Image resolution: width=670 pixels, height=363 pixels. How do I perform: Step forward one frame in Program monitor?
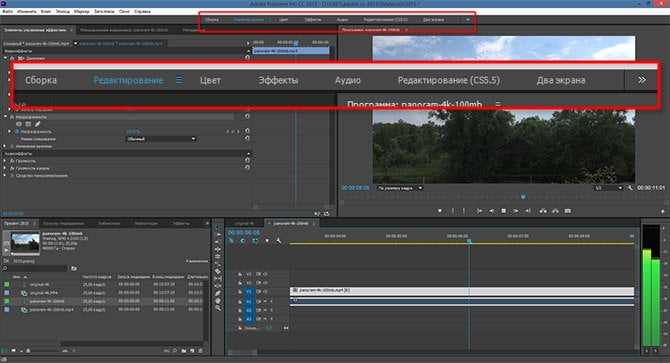[x=516, y=211]
